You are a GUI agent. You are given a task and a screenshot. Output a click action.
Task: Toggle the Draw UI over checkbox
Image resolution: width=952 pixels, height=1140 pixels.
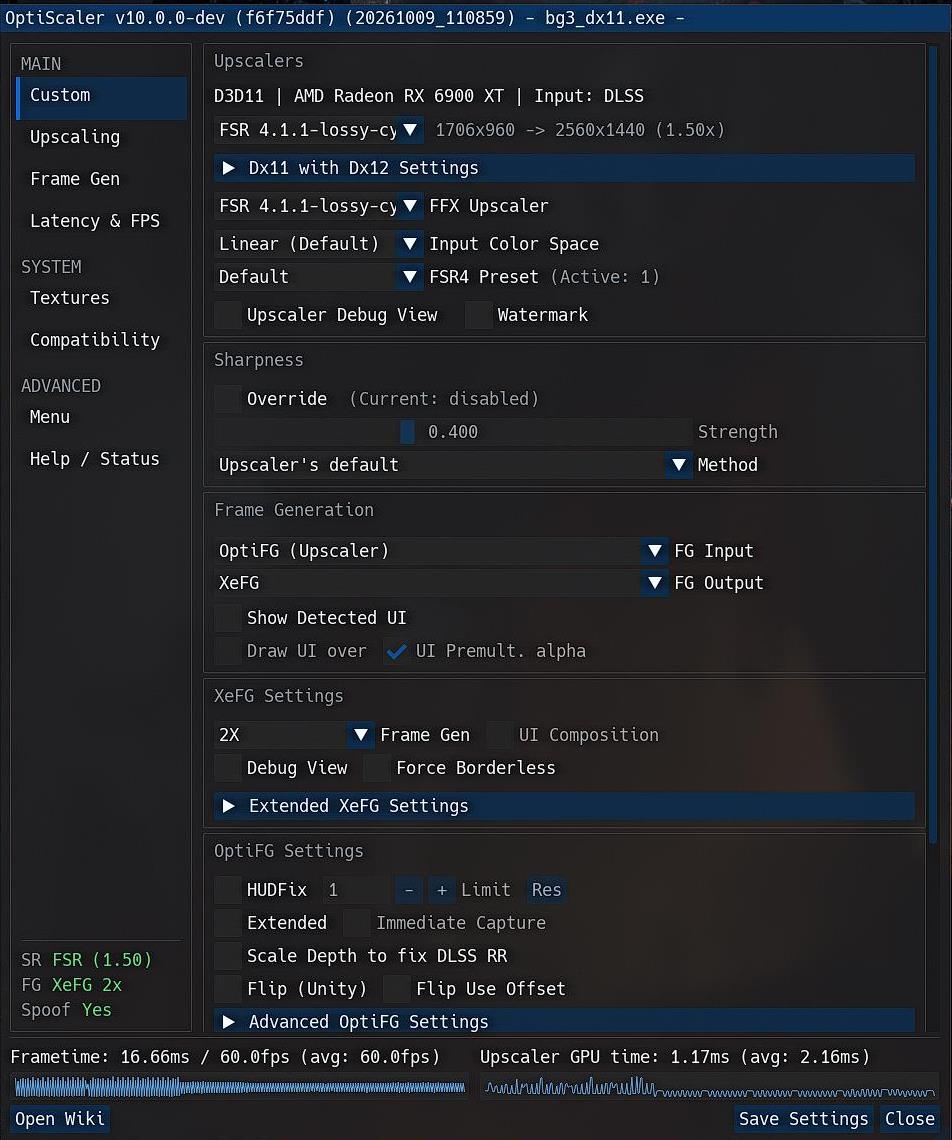pos(228,651)
